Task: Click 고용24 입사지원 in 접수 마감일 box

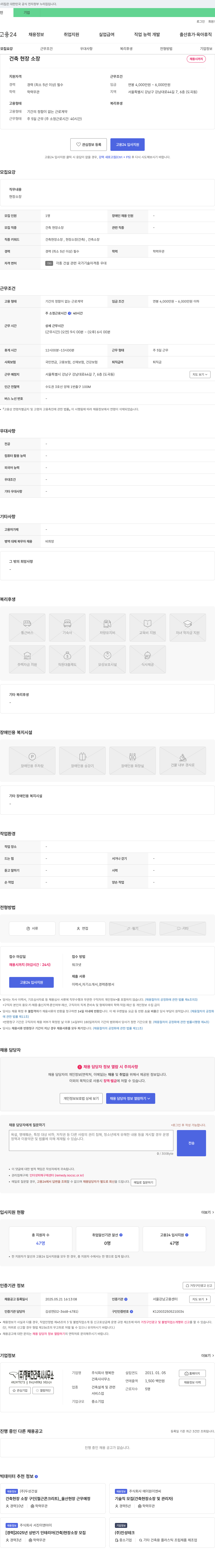Action: click(x=31, y=982)
